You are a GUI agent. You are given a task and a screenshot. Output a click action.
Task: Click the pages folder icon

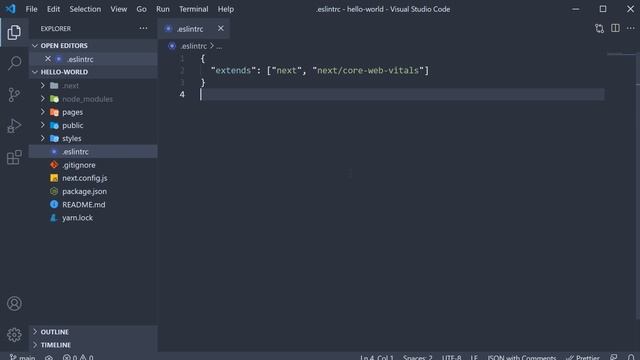[x=54, y=112]
